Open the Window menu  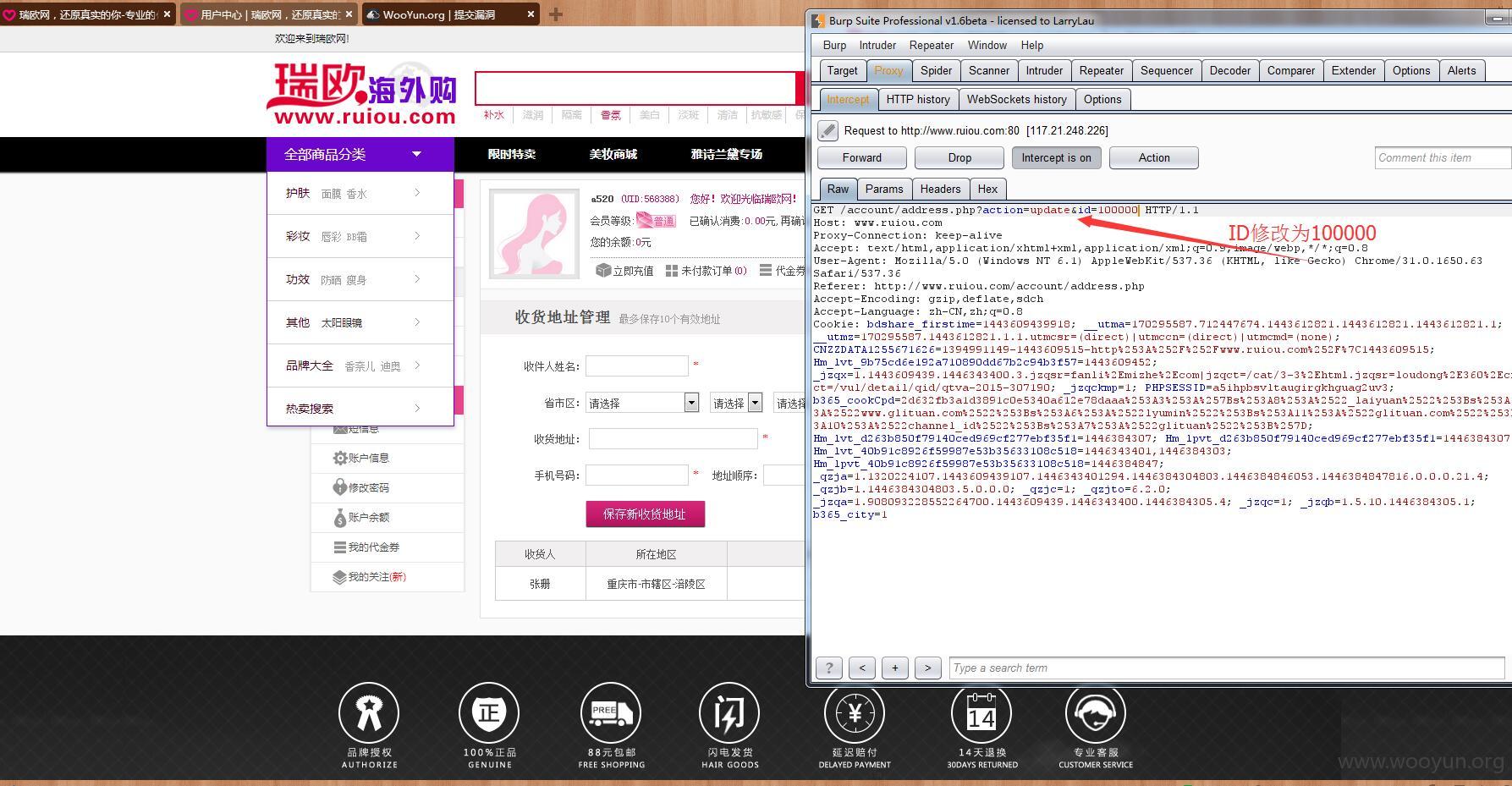click(987, 46)
